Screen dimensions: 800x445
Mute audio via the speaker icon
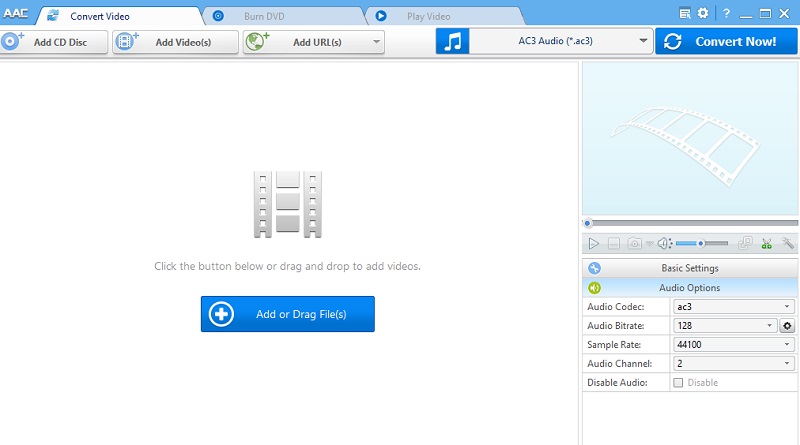click(x=664, y=243)
